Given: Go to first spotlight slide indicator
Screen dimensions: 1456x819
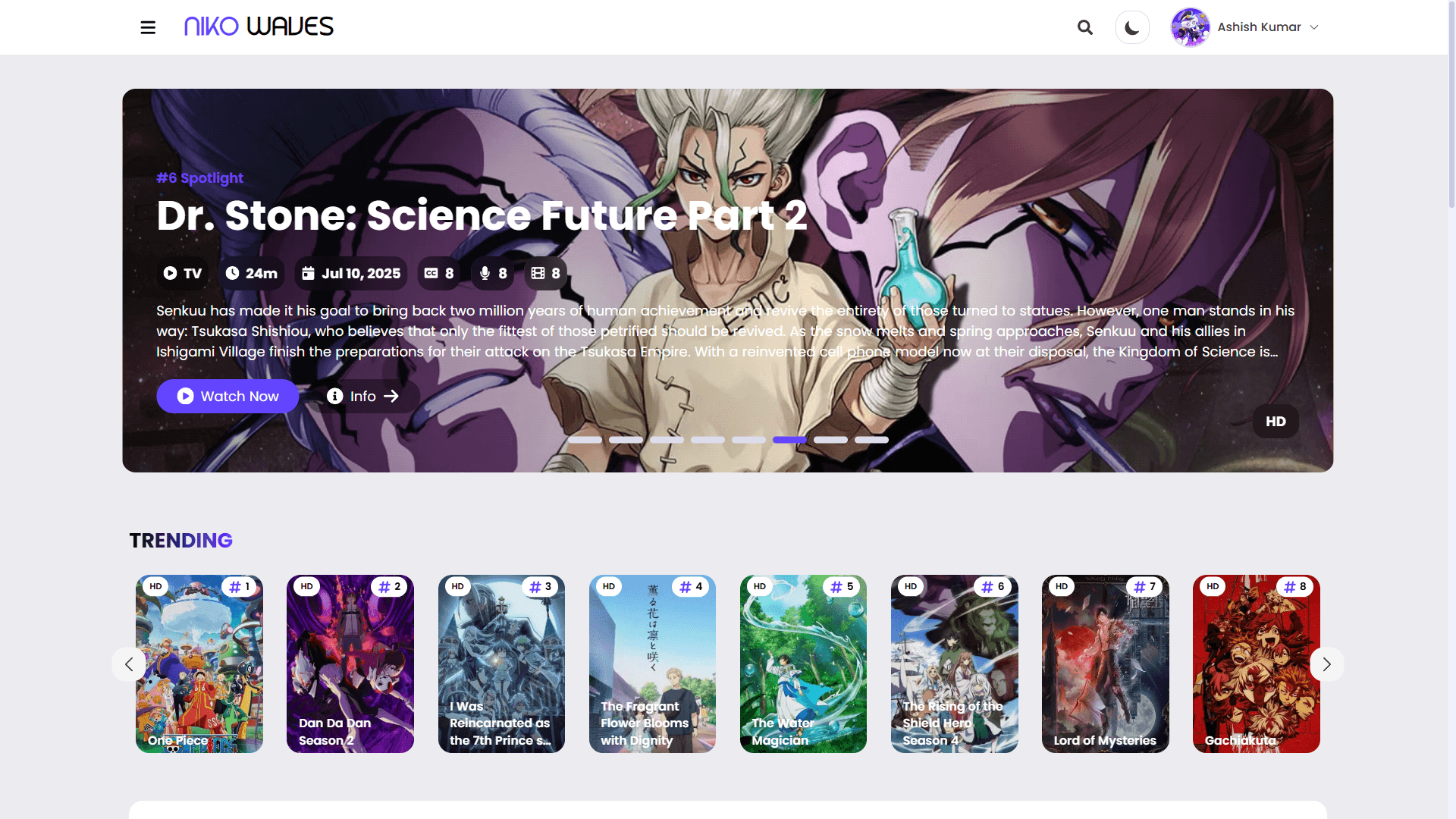Looking at the screenshot, I should pyautogui.click(x=585, y=440).
